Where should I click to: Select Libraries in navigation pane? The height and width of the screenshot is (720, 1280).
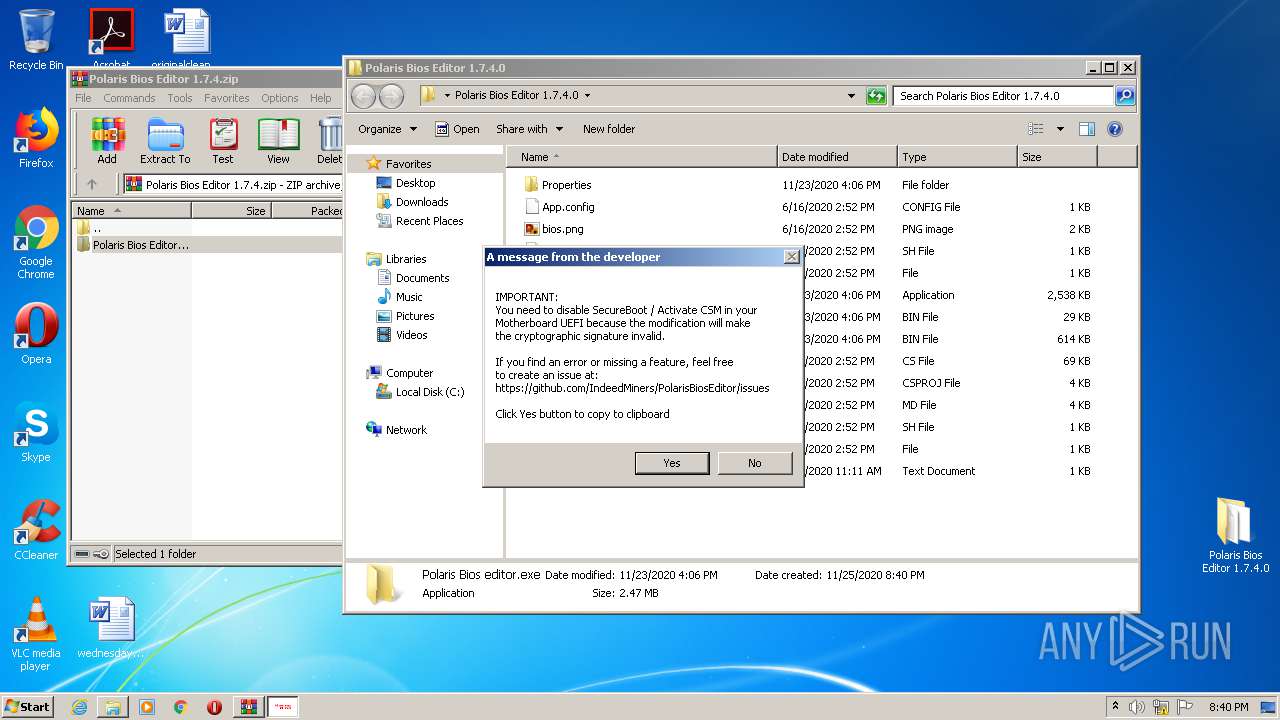406,259
